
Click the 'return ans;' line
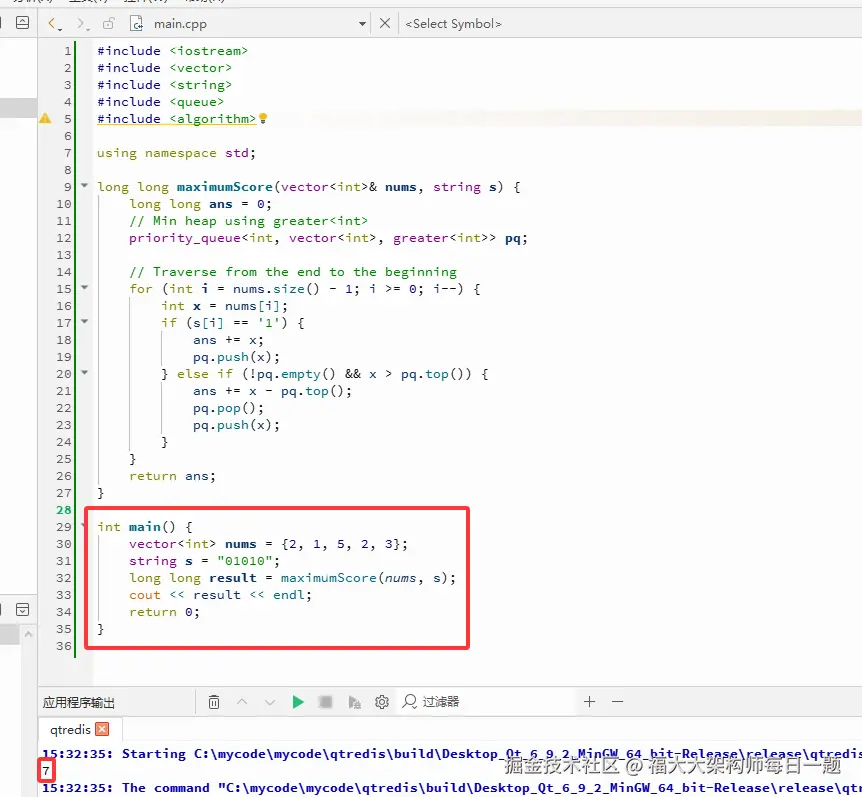pos(173,476)
